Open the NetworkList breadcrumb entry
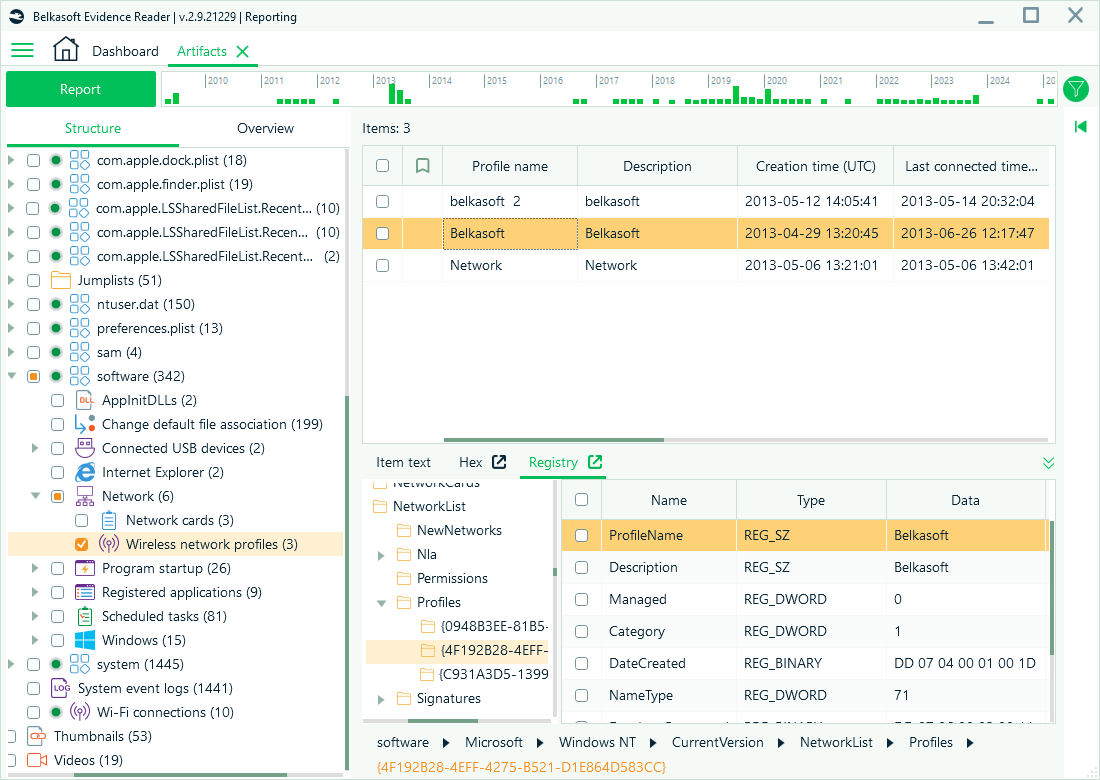This screenshot has height=780, width=1100. point(836,742)
